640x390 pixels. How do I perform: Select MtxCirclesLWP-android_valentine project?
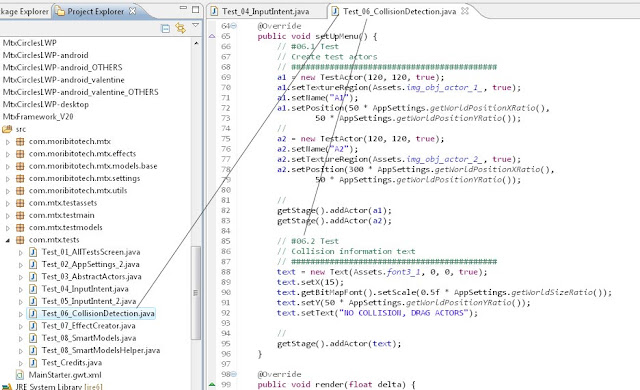[x=63, y=80]
